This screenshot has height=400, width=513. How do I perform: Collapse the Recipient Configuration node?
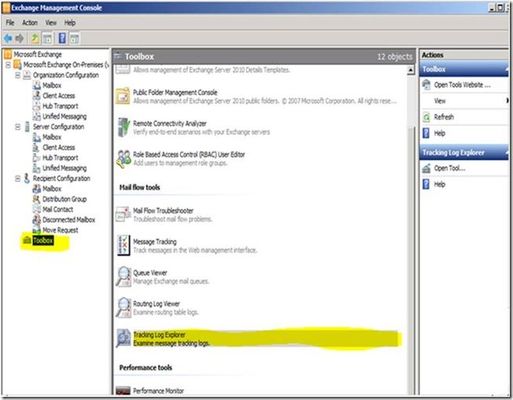coord(18,179)
